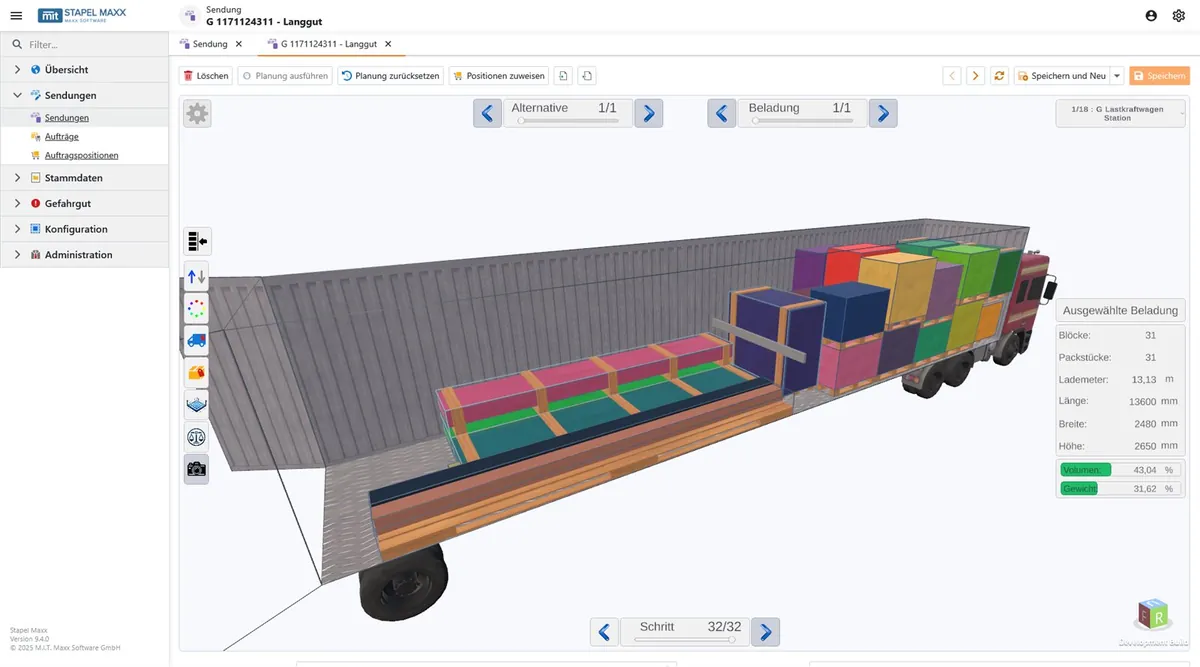Go to the next Beladung

click(x=882, y=113)
